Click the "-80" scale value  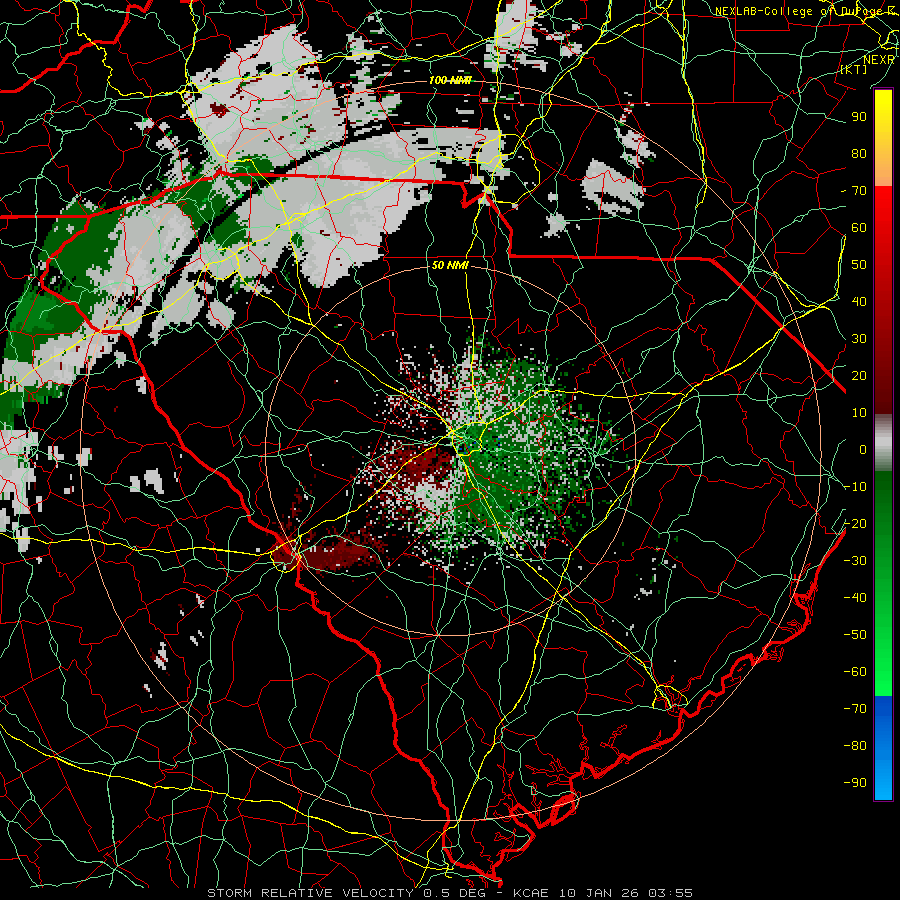tap(855, 746)
